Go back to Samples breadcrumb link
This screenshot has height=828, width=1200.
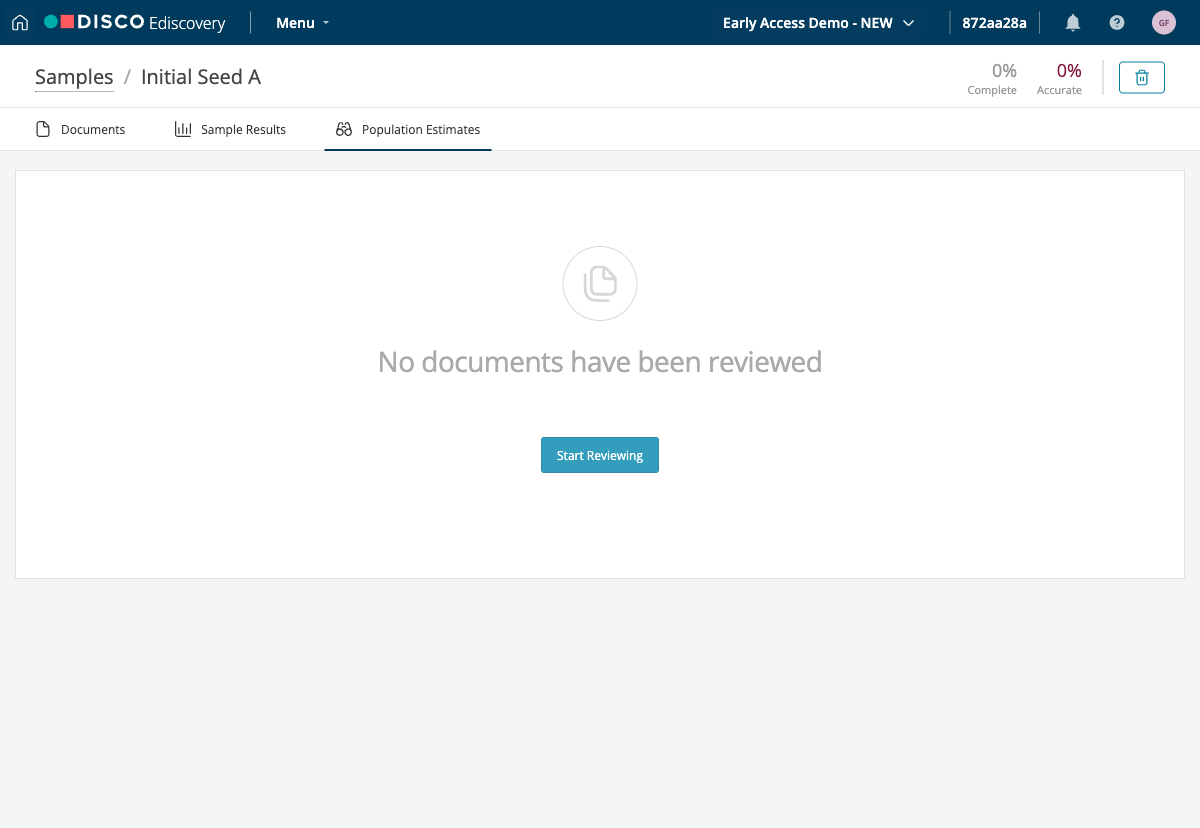tap(74, 77)
